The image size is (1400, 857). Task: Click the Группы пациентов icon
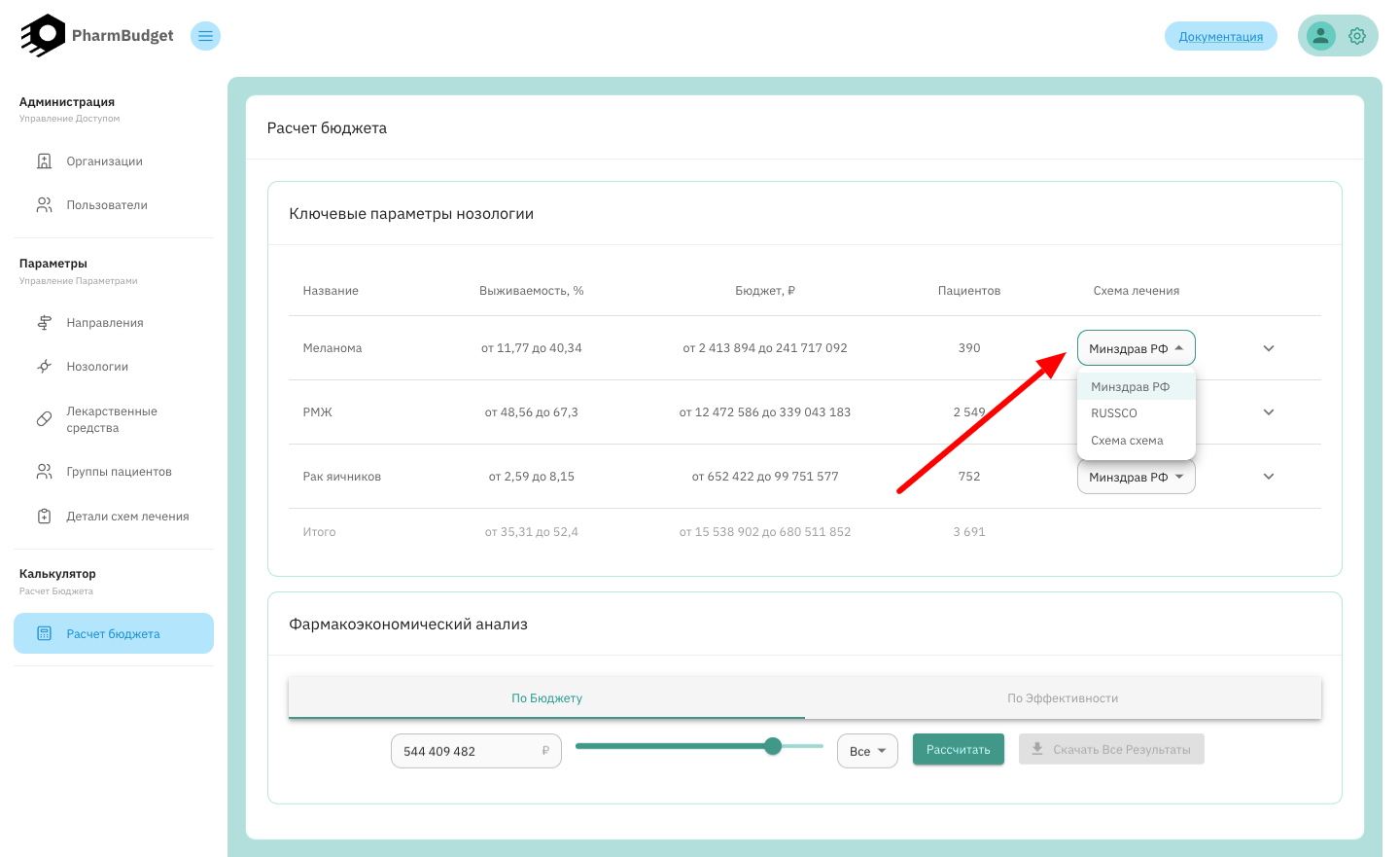[x=44, y=472]
